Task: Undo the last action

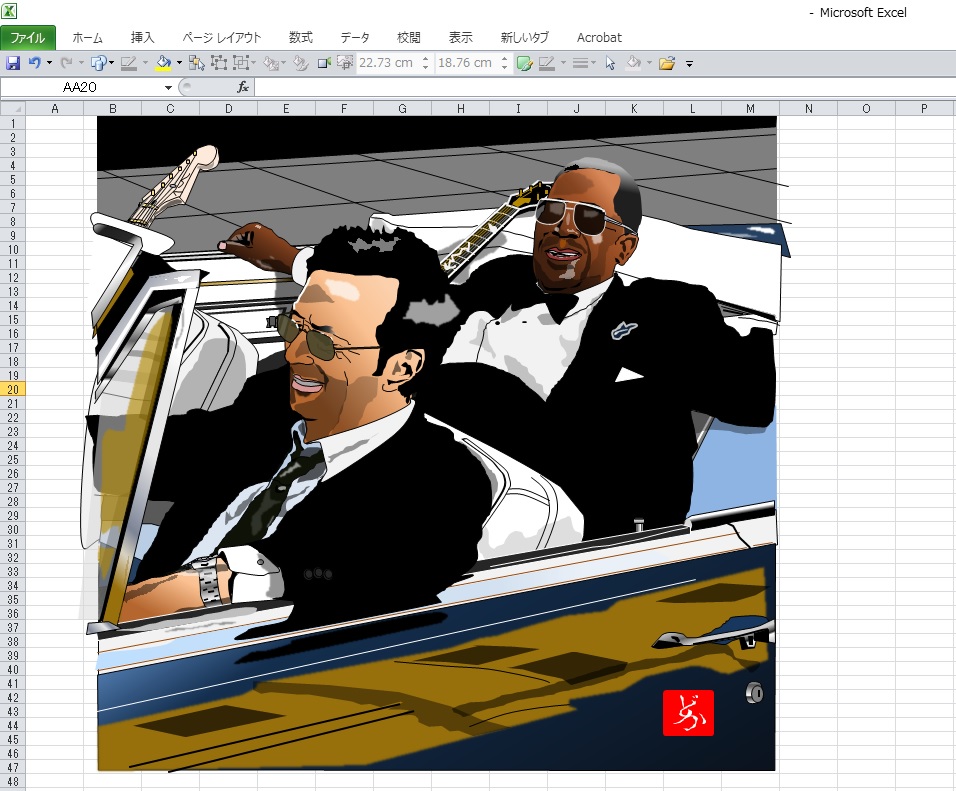Action: point(35,63)
